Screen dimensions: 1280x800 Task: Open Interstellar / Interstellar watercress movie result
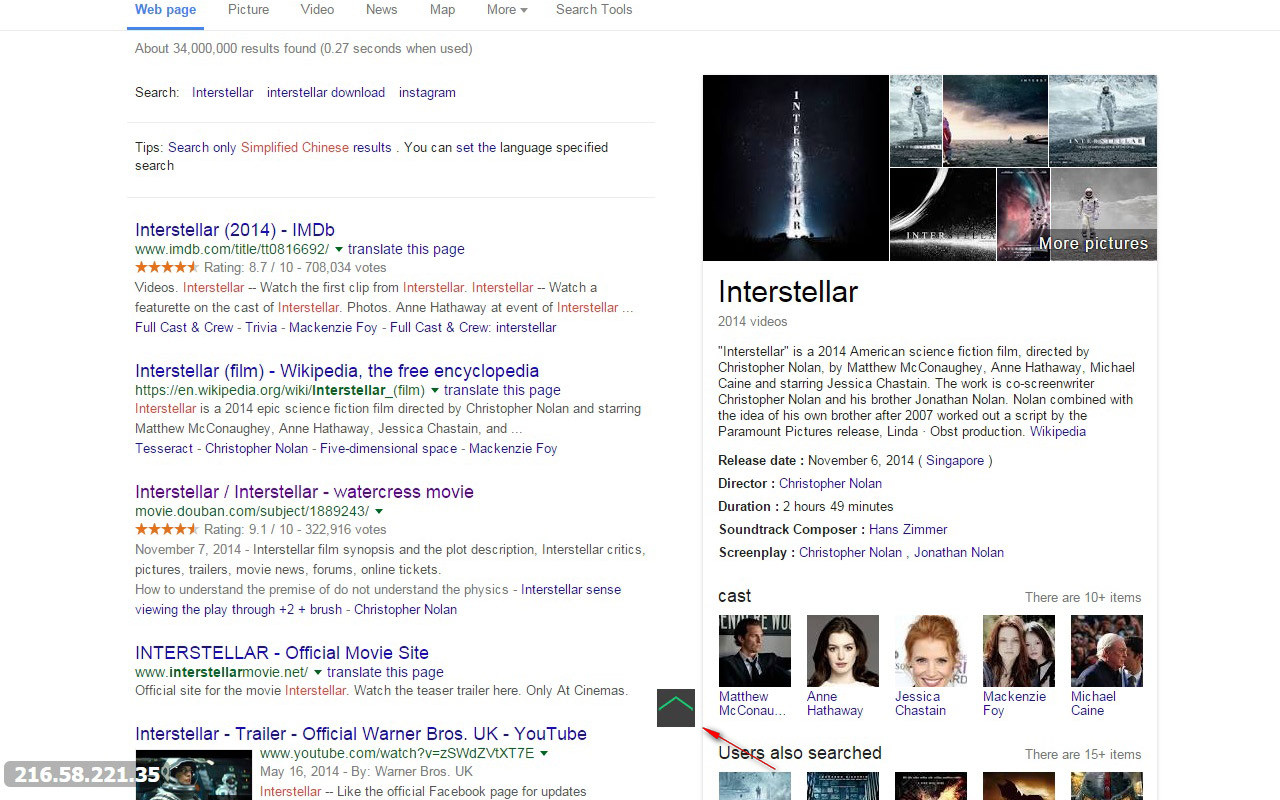304,492
